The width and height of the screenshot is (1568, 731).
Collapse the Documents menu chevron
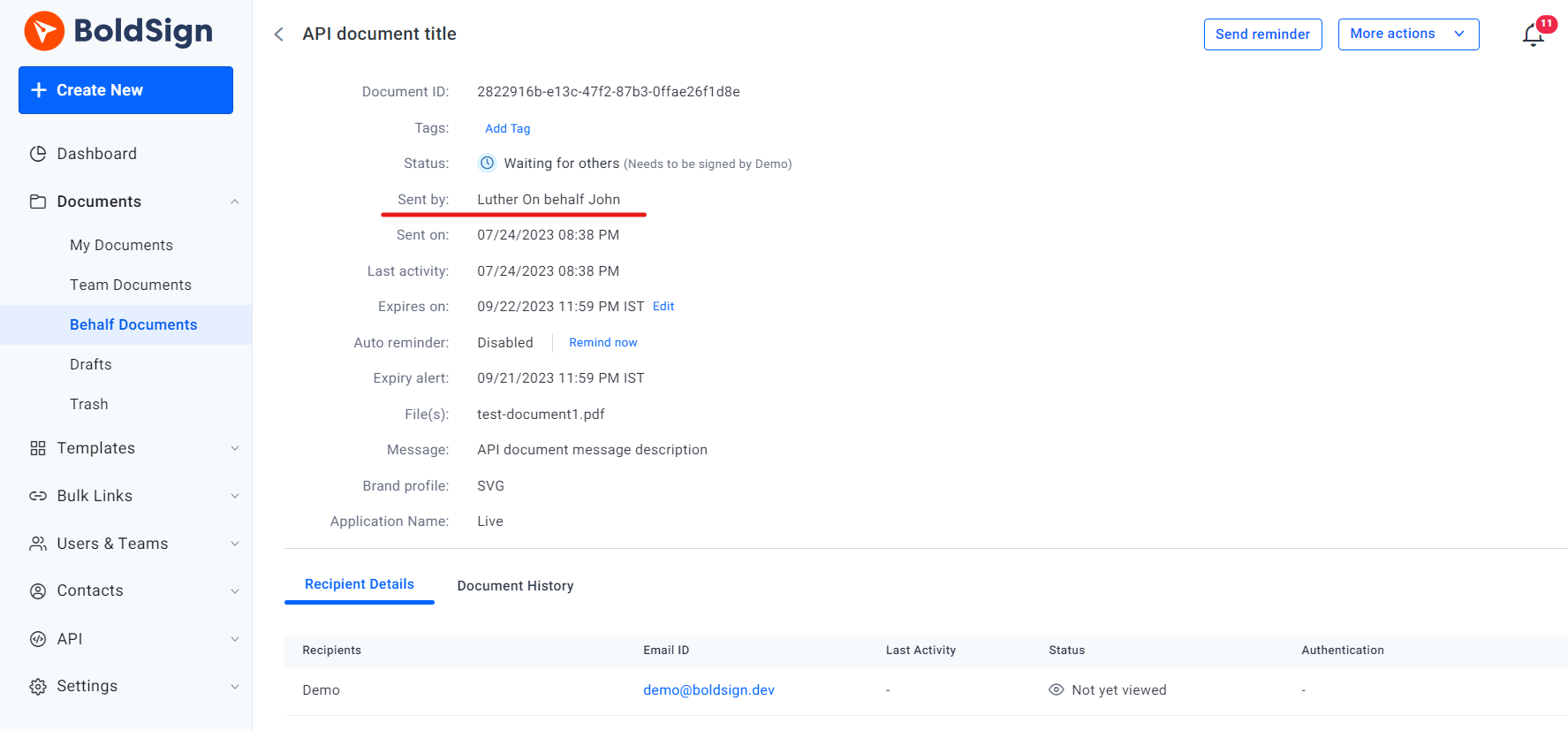[235, 202]
